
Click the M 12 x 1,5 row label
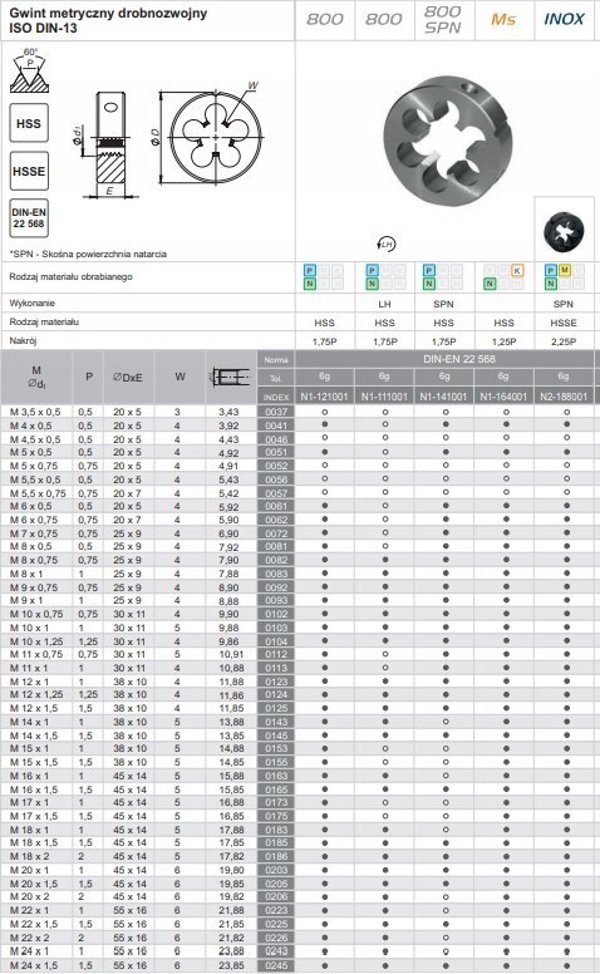[34, 709]
